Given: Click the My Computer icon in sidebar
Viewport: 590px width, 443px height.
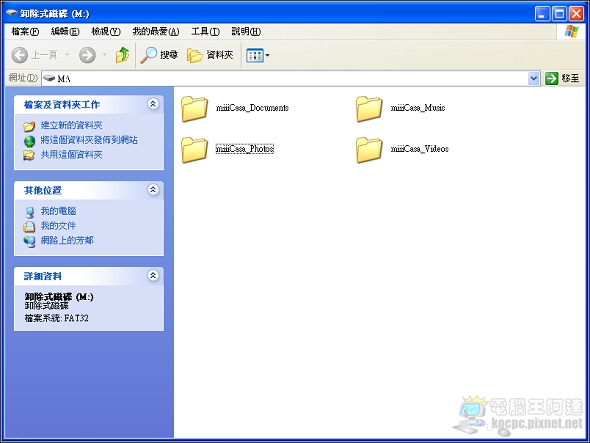Looking at the screenshot, I should tap(29, 212).
